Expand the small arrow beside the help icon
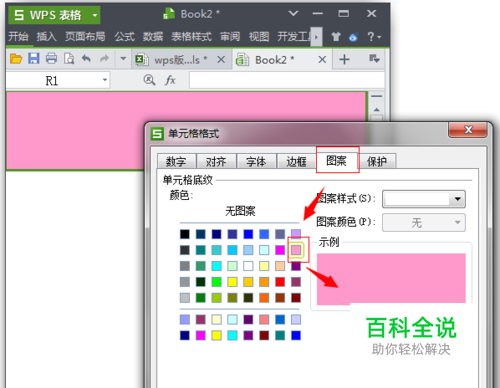The height and width of the screenshot is (388, 500). (379, 37)
